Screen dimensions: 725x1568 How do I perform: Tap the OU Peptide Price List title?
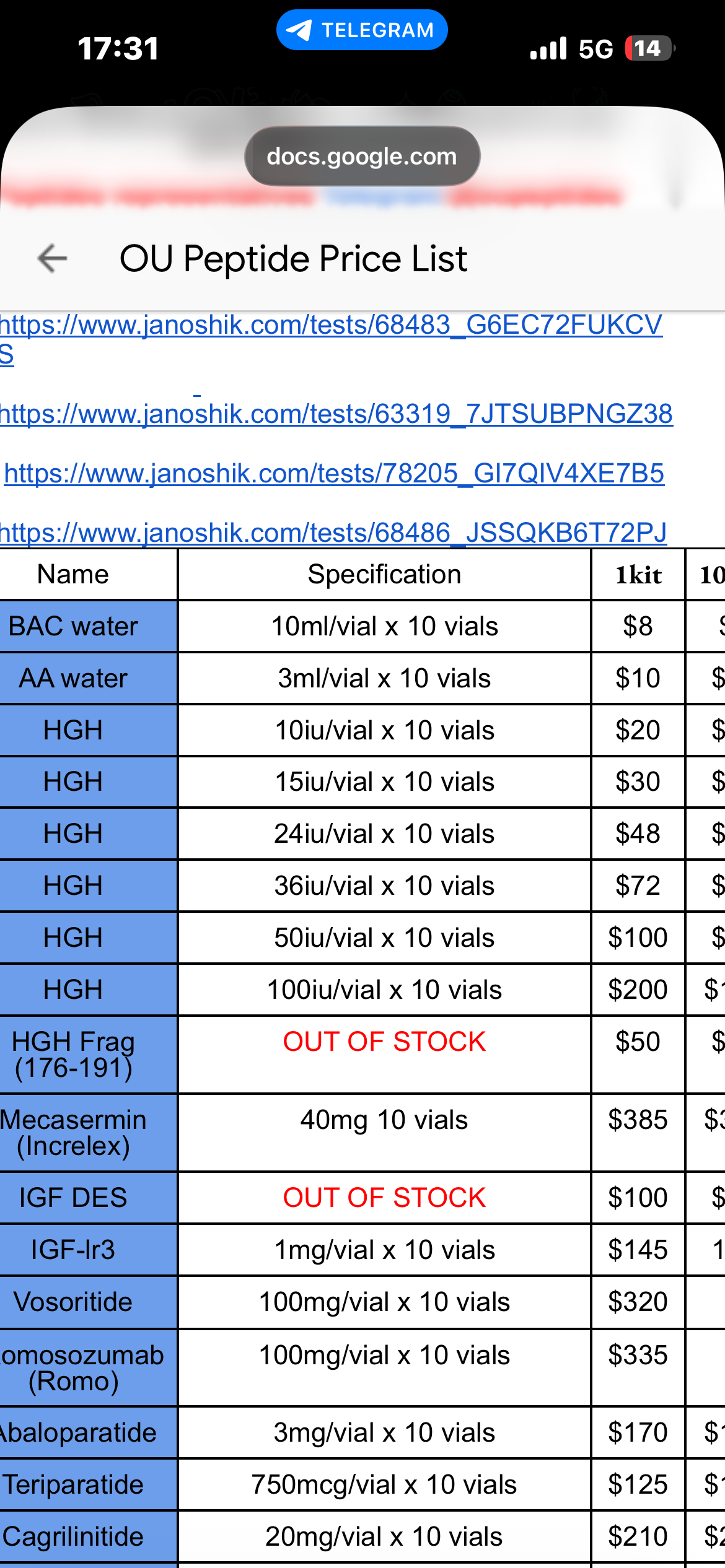coord(293,258)
